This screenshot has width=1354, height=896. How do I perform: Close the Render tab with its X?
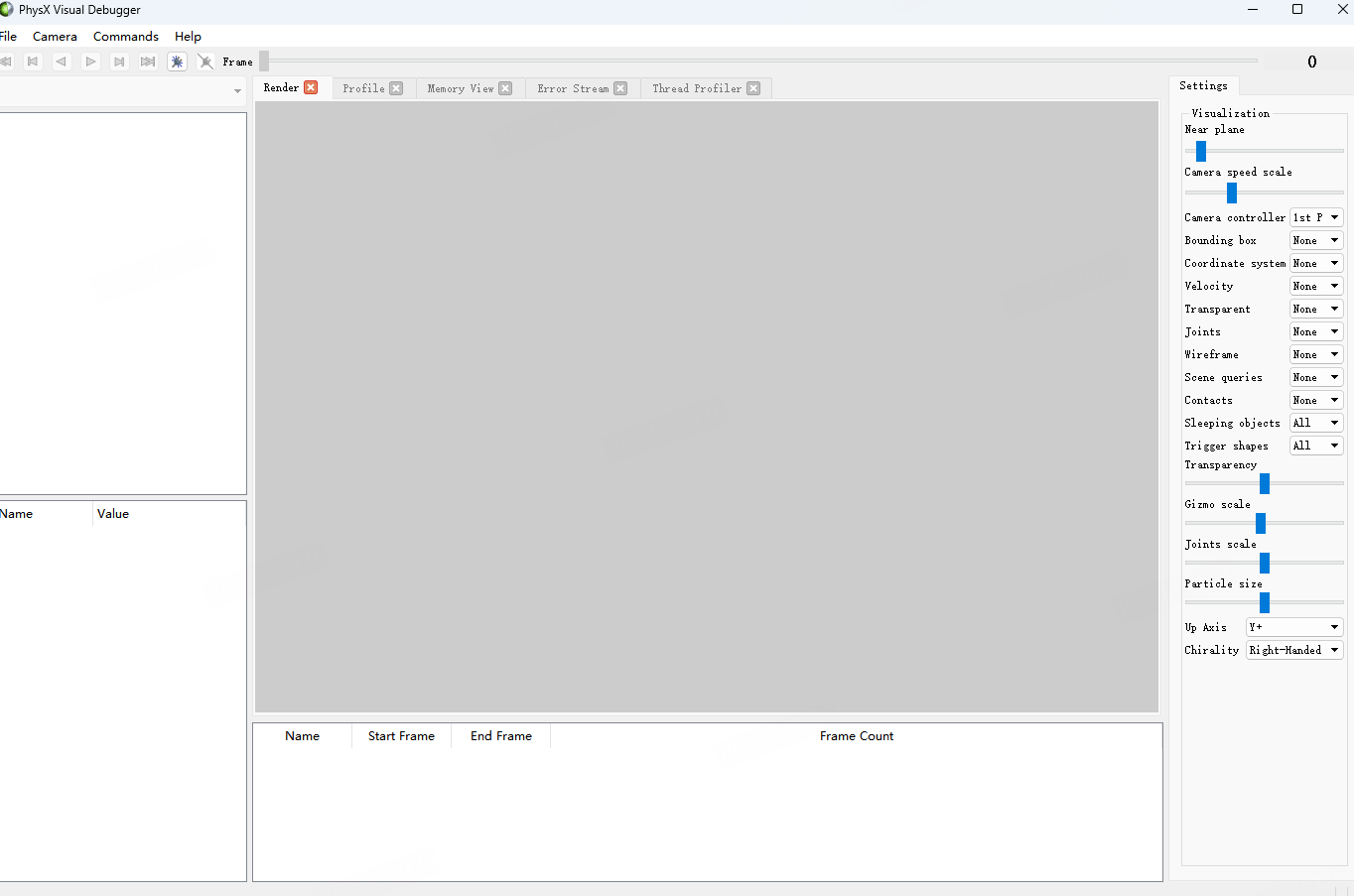click(x=311, y=87)
